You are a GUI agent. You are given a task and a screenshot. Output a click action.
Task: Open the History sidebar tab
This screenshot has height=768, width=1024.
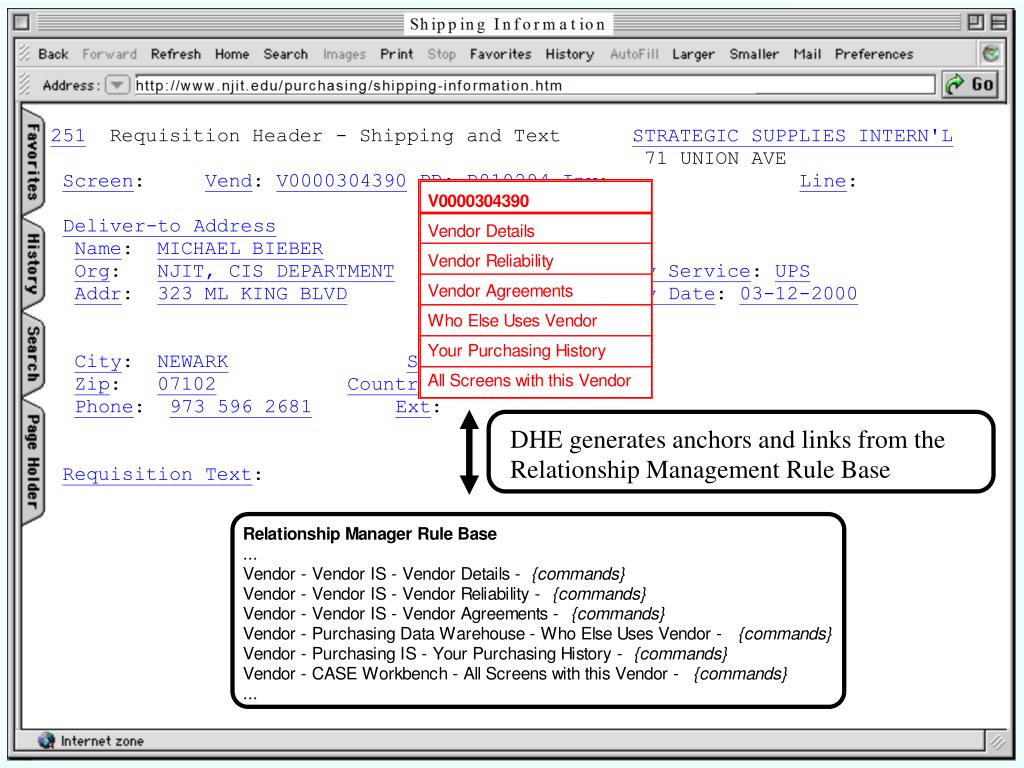(33, 263)
